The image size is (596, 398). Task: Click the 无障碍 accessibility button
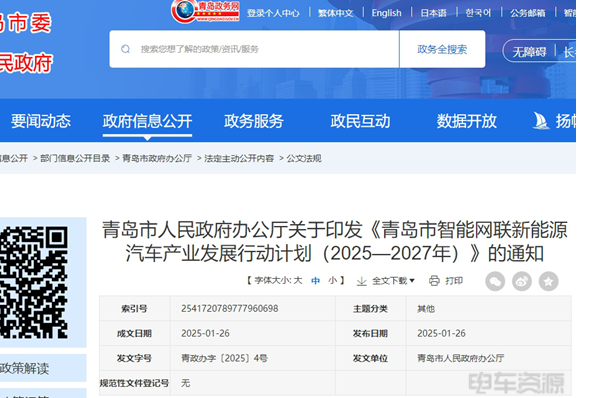tap(529, 52)
